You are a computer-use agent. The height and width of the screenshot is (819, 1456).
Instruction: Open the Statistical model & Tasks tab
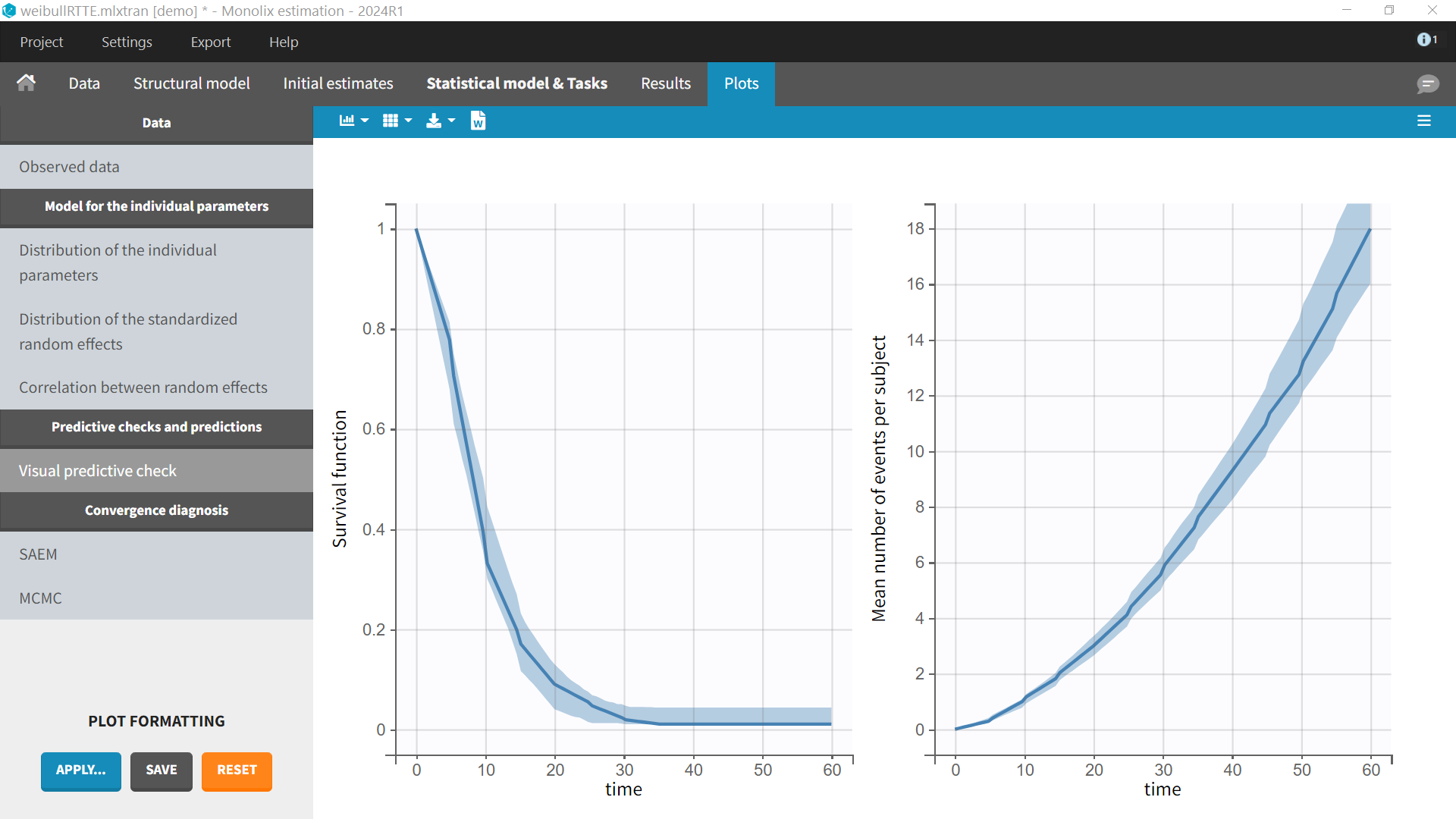point(516,83)
